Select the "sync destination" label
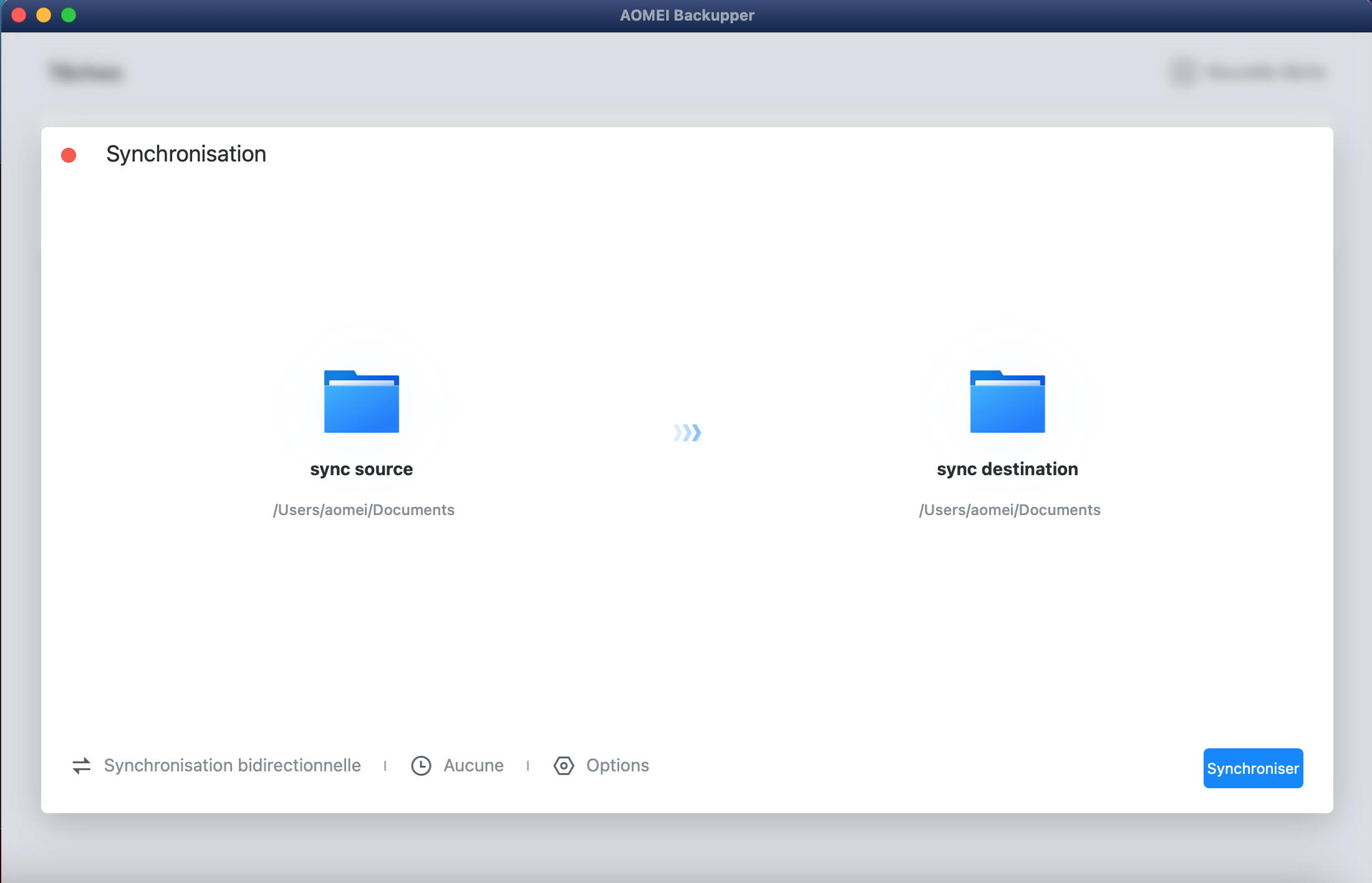 click(1007, 469)
